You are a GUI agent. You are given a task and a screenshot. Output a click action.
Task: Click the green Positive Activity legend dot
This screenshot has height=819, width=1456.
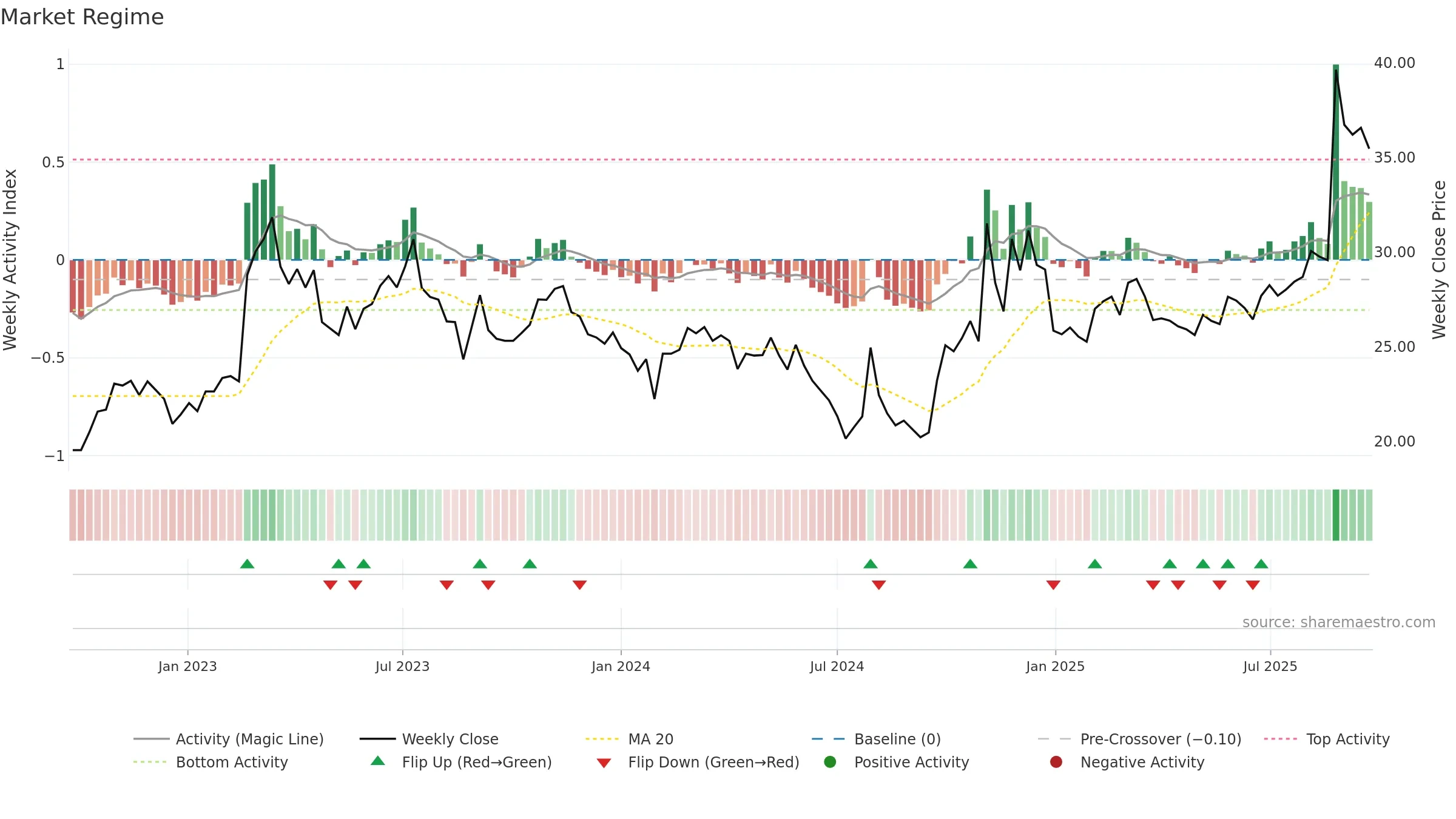point(830,761)
